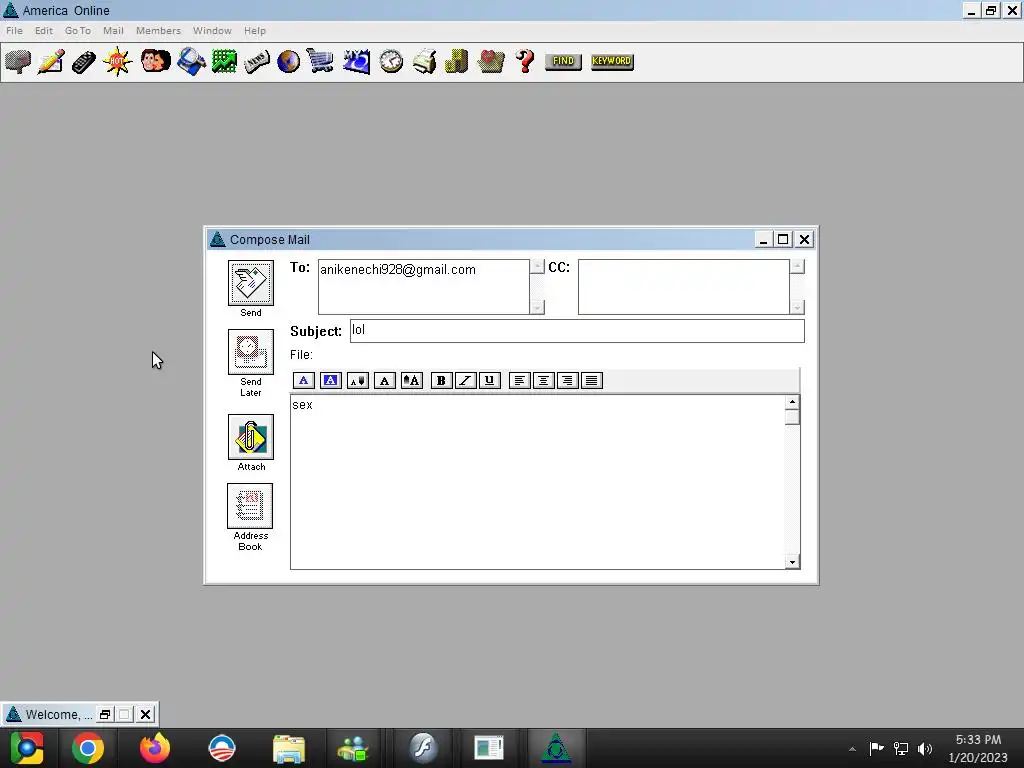The width and height of the screenshot is (1024, 768).
Task: Click the Send mail button
Action: point(251,283)
